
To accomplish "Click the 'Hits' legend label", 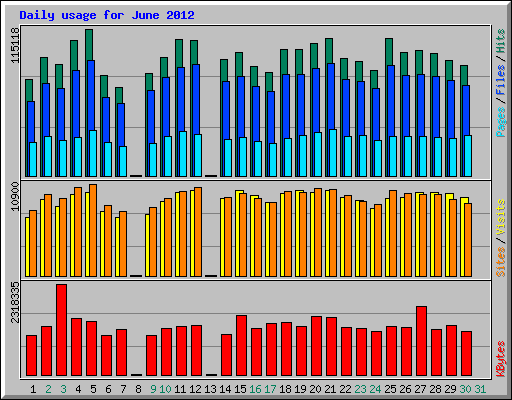I will coord(501,42).
